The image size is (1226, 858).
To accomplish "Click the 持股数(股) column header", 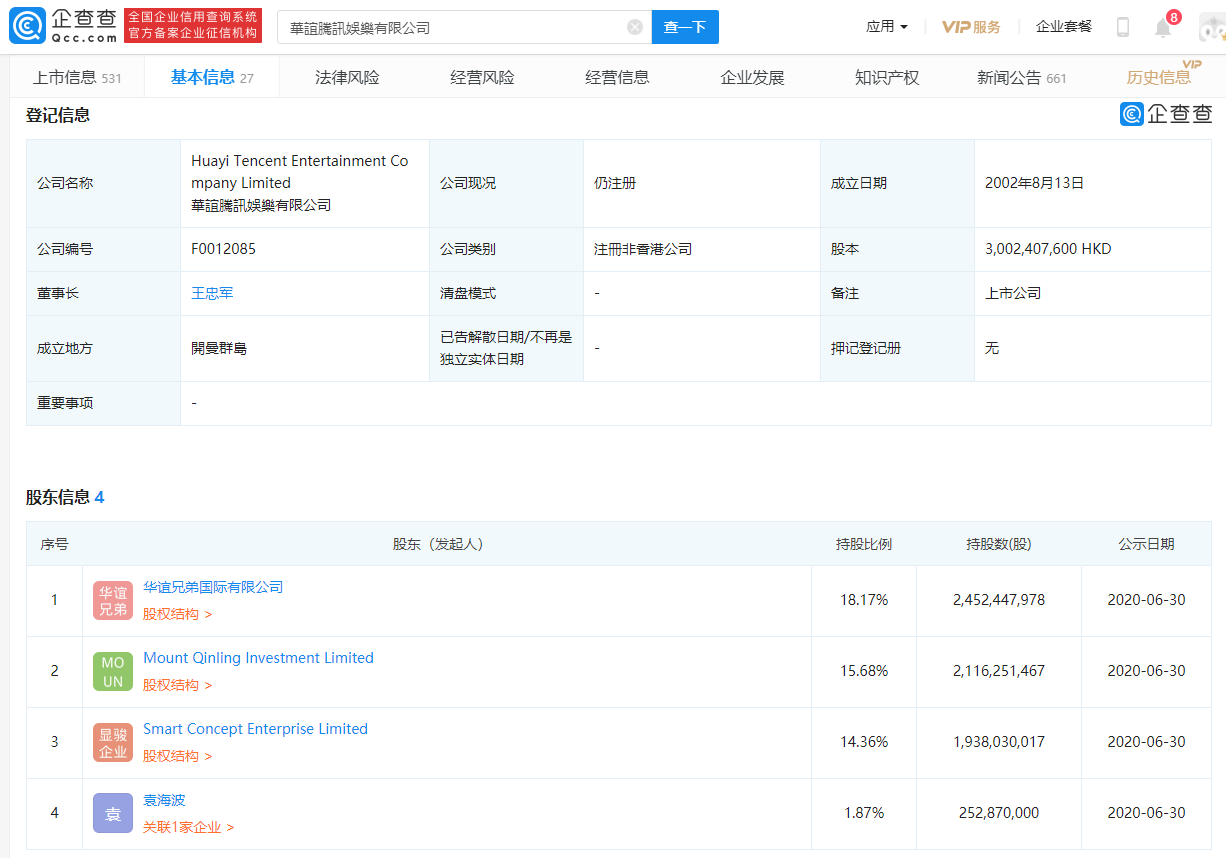I will coord(999,544).
